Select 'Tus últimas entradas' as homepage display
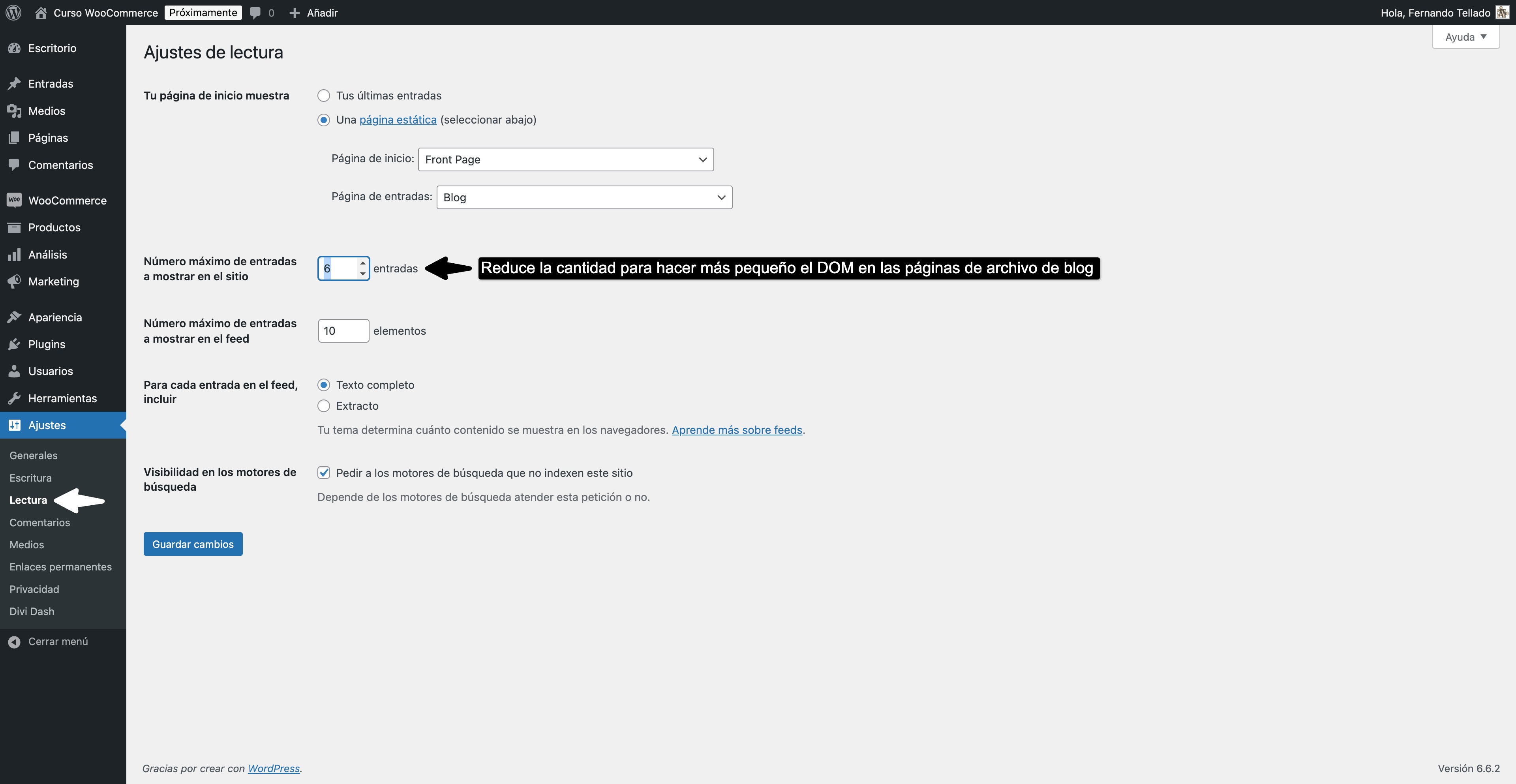Viewport: 1516px width, 784px height. 324,96
